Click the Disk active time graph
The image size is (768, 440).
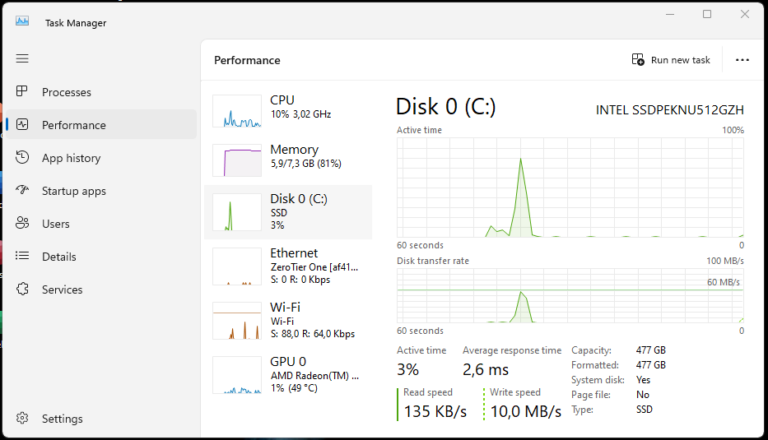(570, 187)
